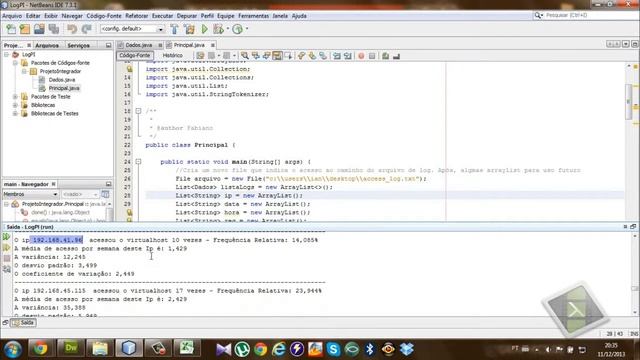Image resolution: width=640 pixels, height=360 pixels.
Task: Click the Shift Line Right editor icon
Action: (347, 56)
